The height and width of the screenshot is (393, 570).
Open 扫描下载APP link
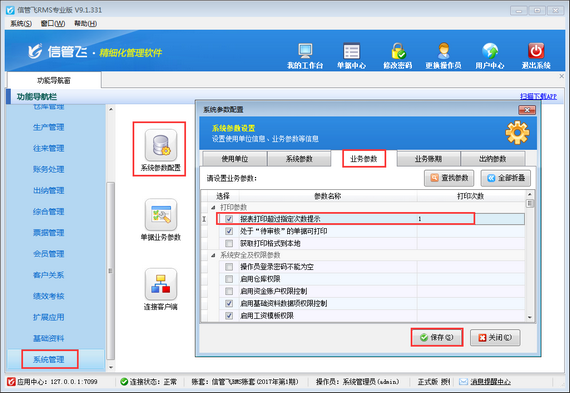click(x=538, y=96)
